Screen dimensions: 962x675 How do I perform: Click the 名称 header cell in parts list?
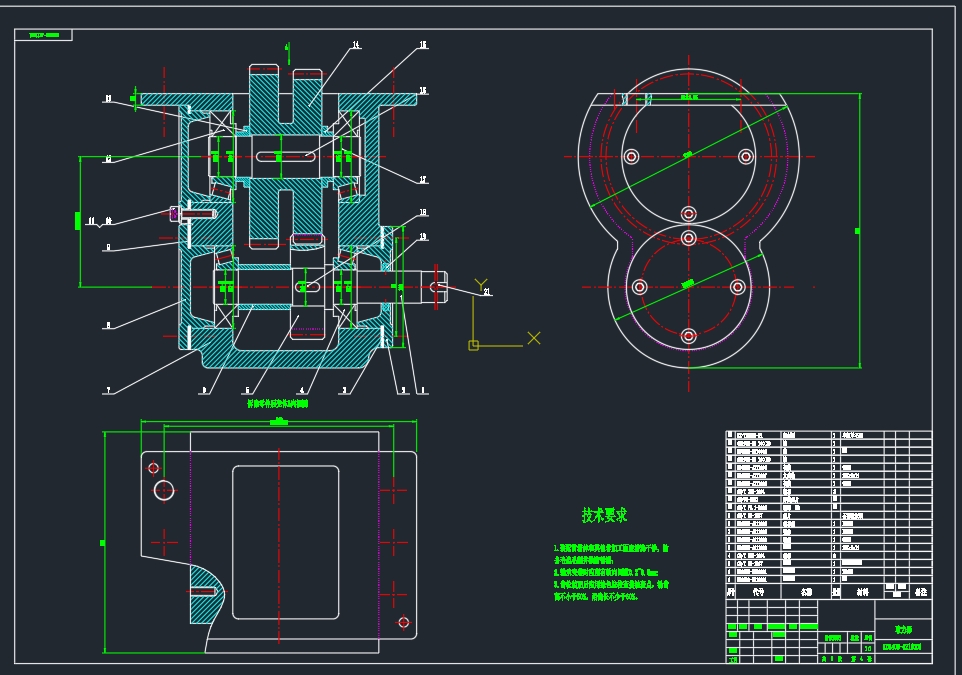[806, 592]
